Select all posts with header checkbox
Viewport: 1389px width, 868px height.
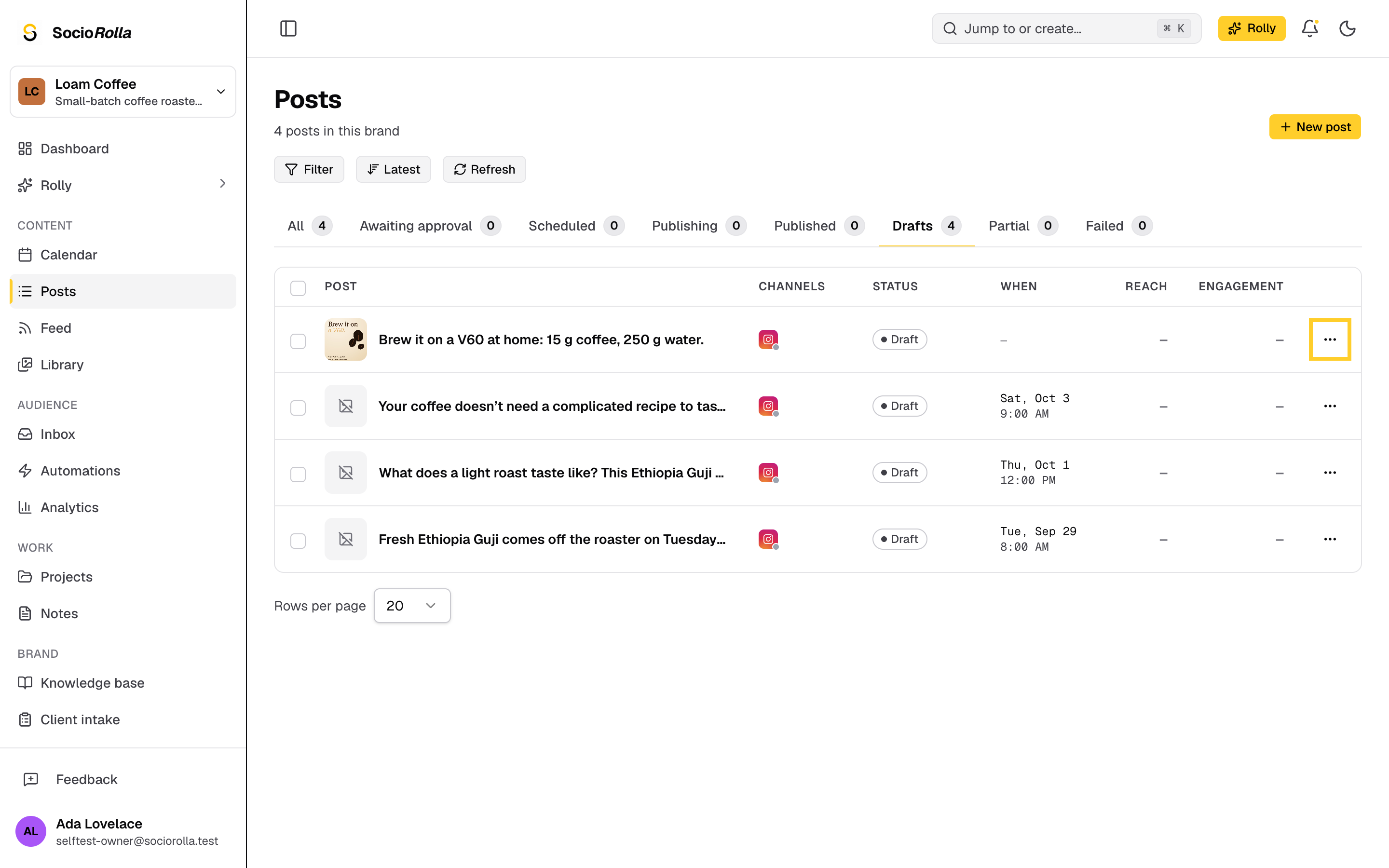pos(298,287)
